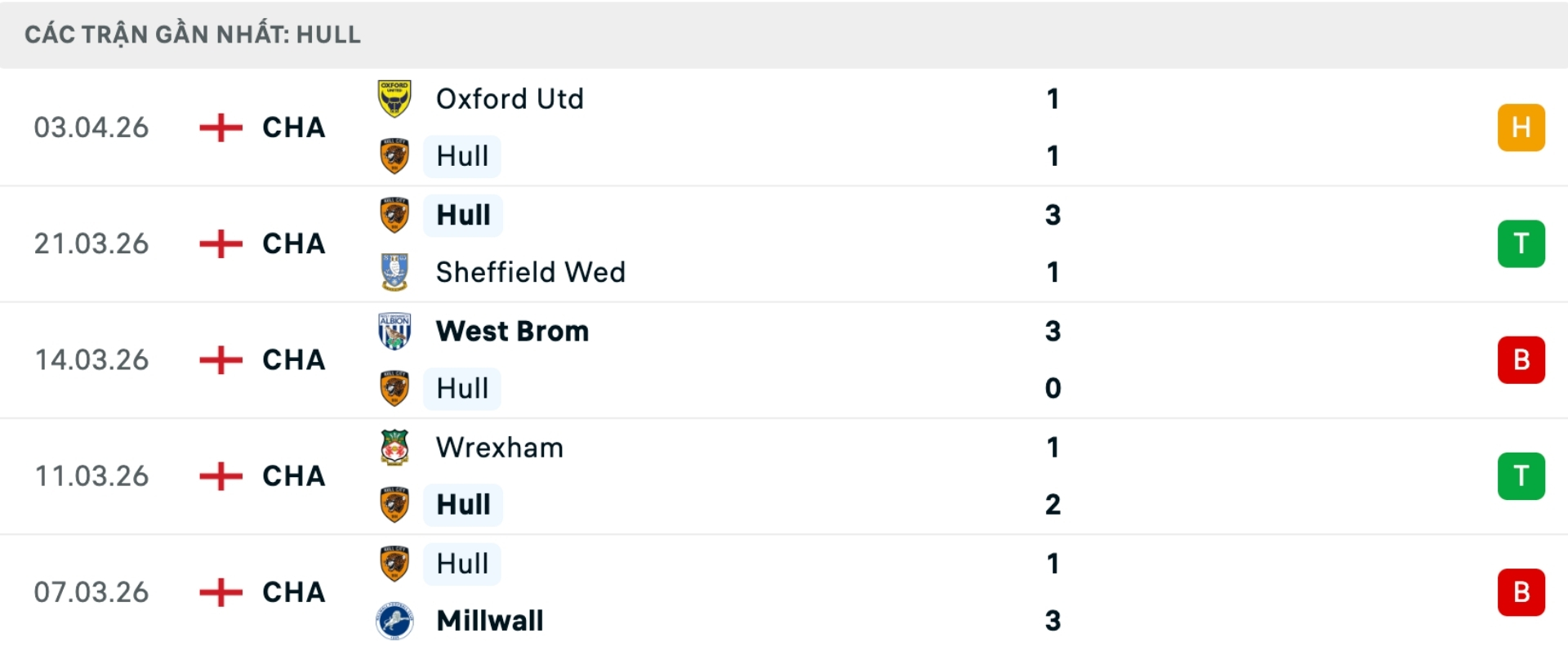This screenshot has width=1568, height=647.
Task: Click Hull crest in the 07.03.26 match
Action: (x=394, y=564)
